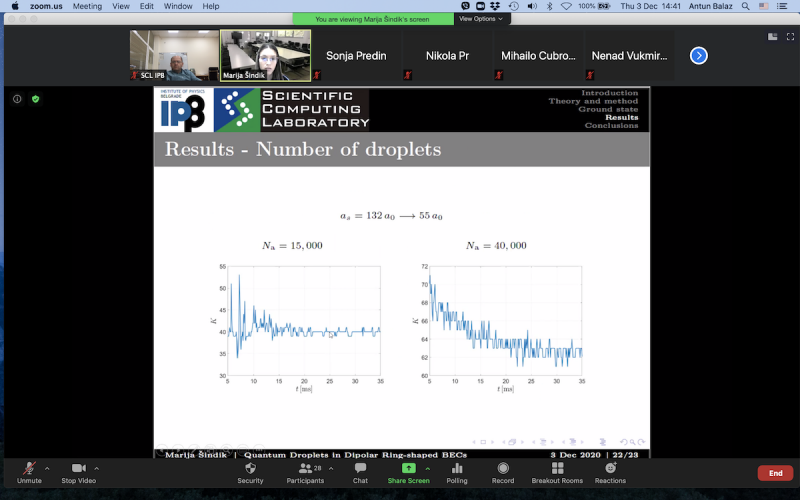Click the muted mic icon on Nikola Pr tile
Screen dimensions: 800x500
coord(408,75)
